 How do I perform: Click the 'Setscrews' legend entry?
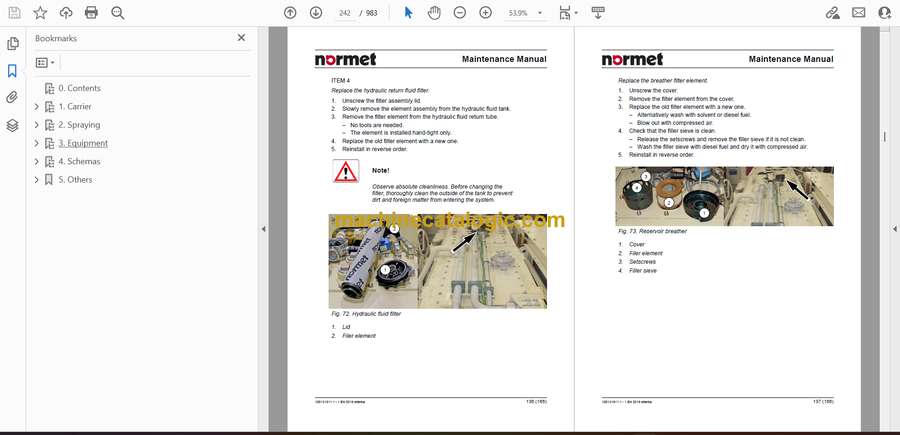(643, 262)
